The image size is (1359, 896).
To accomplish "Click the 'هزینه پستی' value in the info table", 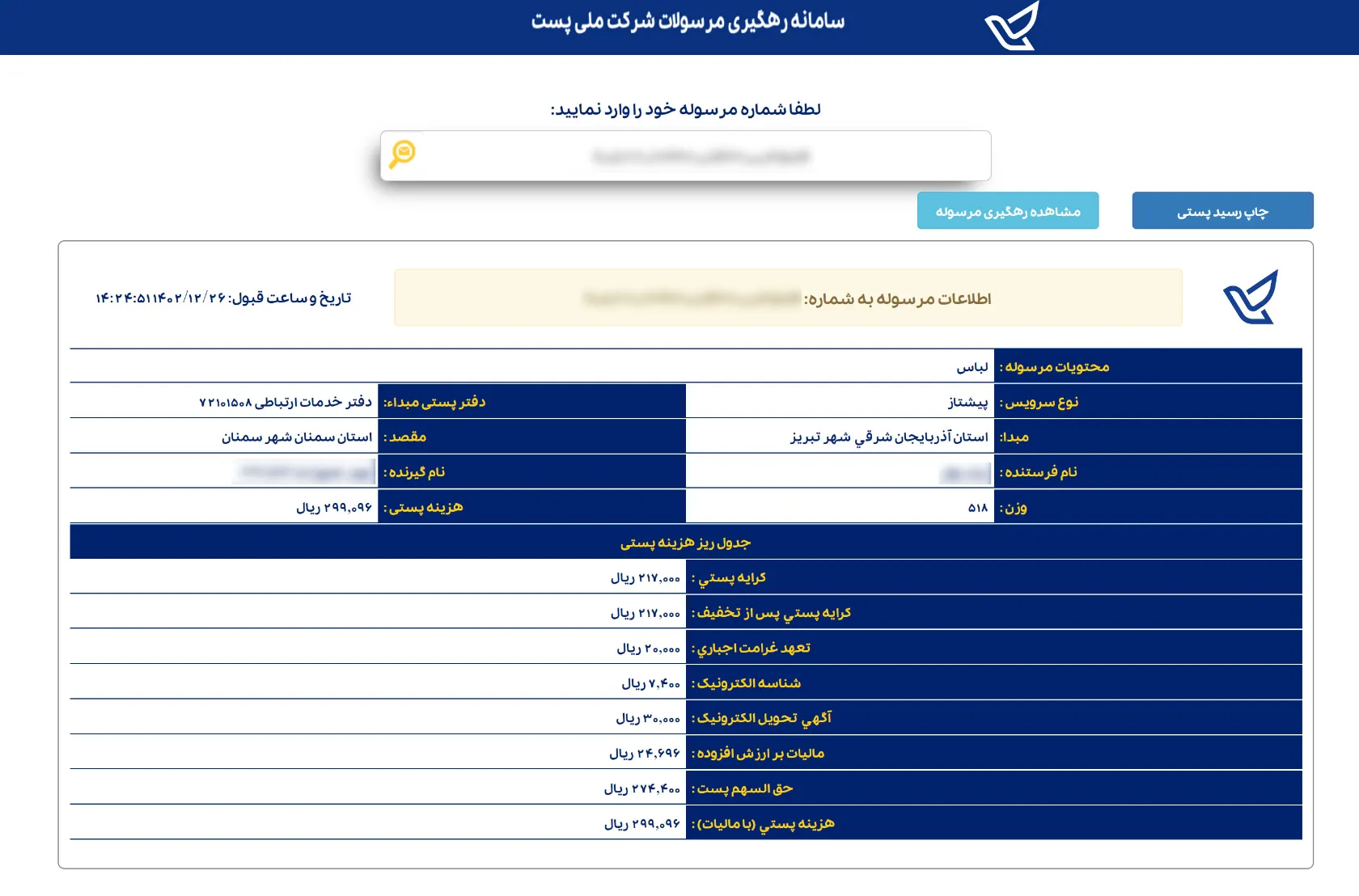I will click(x=334, y=508).
